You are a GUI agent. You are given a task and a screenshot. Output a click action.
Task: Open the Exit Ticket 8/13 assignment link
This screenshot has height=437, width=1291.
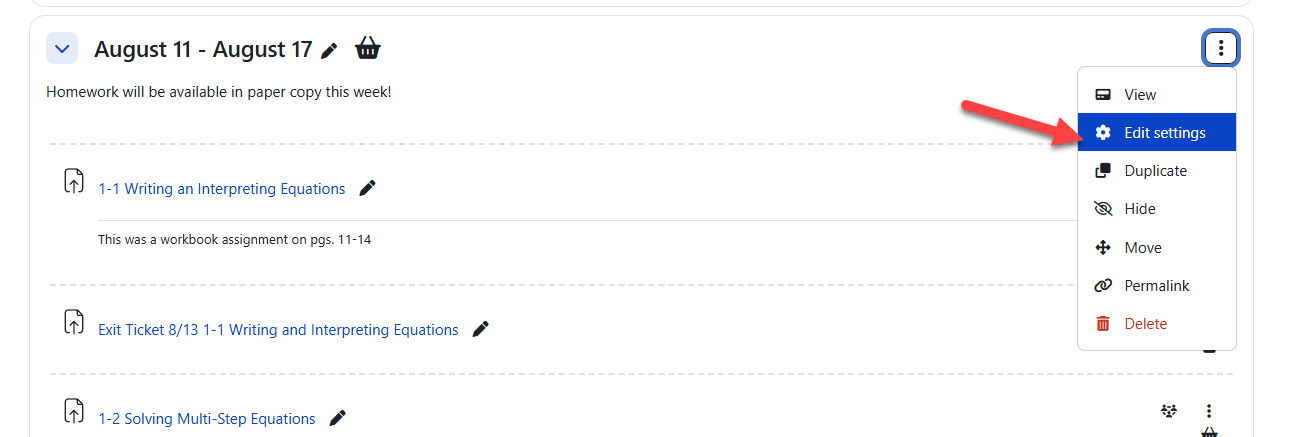tap(278, 330)
